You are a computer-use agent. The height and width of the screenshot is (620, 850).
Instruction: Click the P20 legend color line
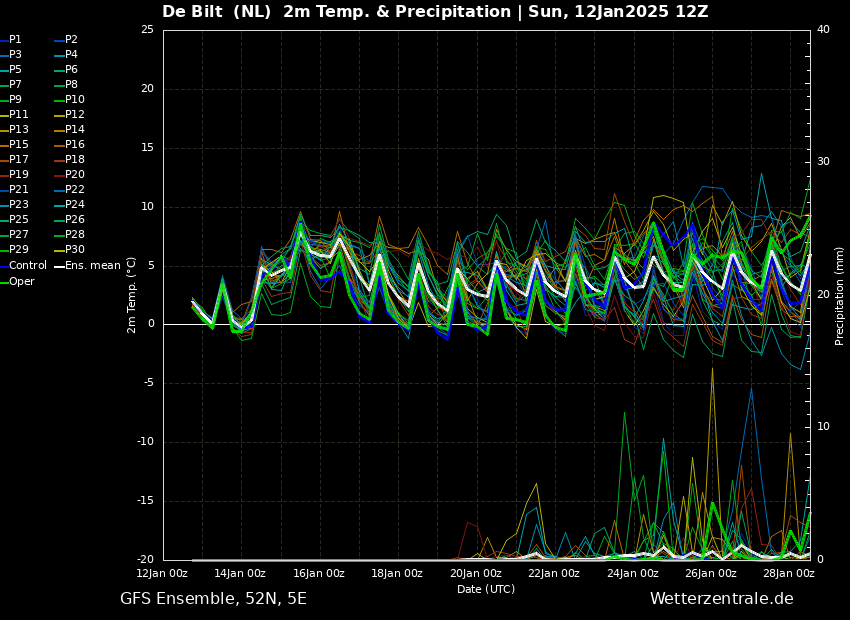click(60, 175)
